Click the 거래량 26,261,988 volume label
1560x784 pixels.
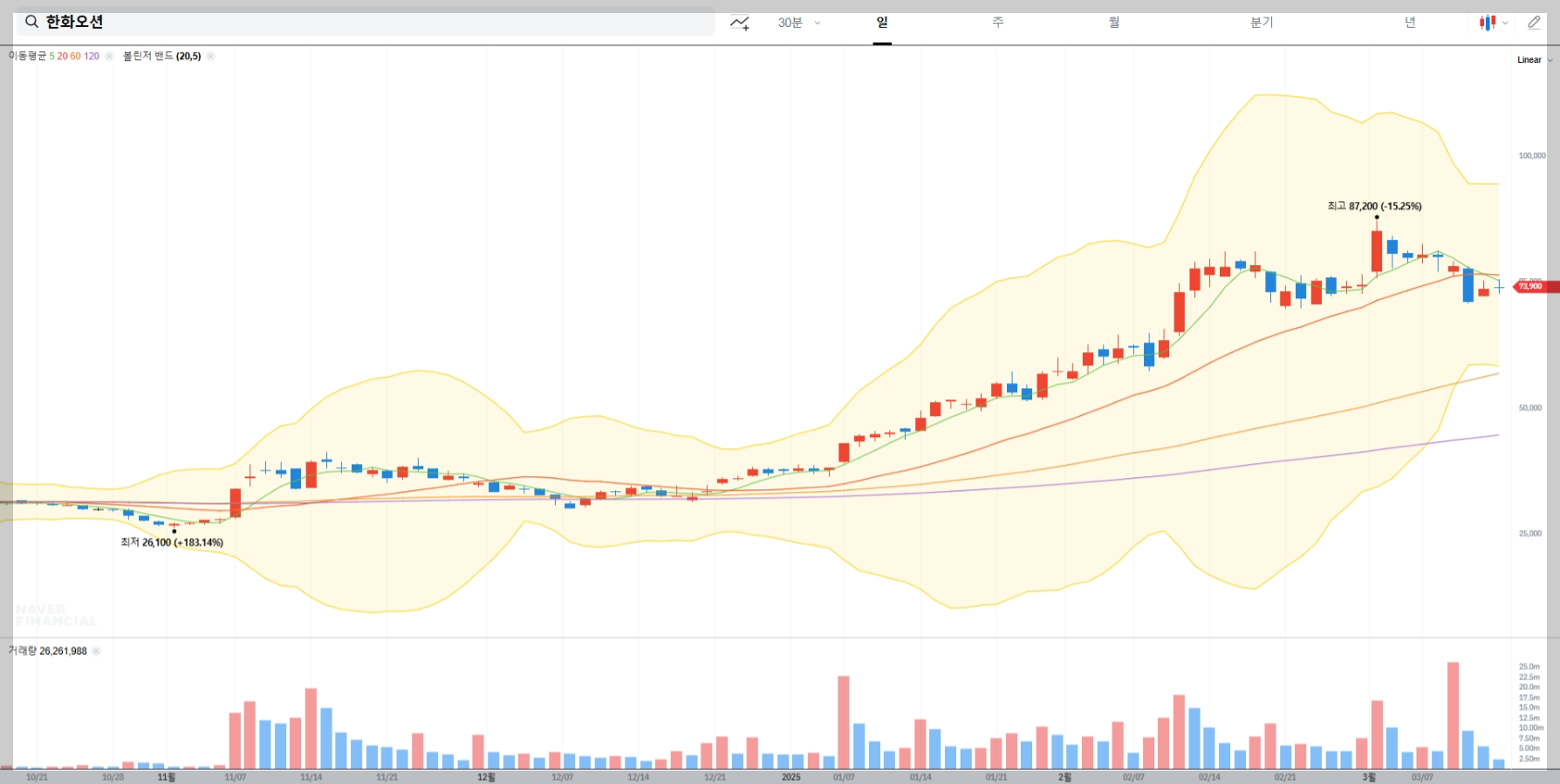pos(47,651)
